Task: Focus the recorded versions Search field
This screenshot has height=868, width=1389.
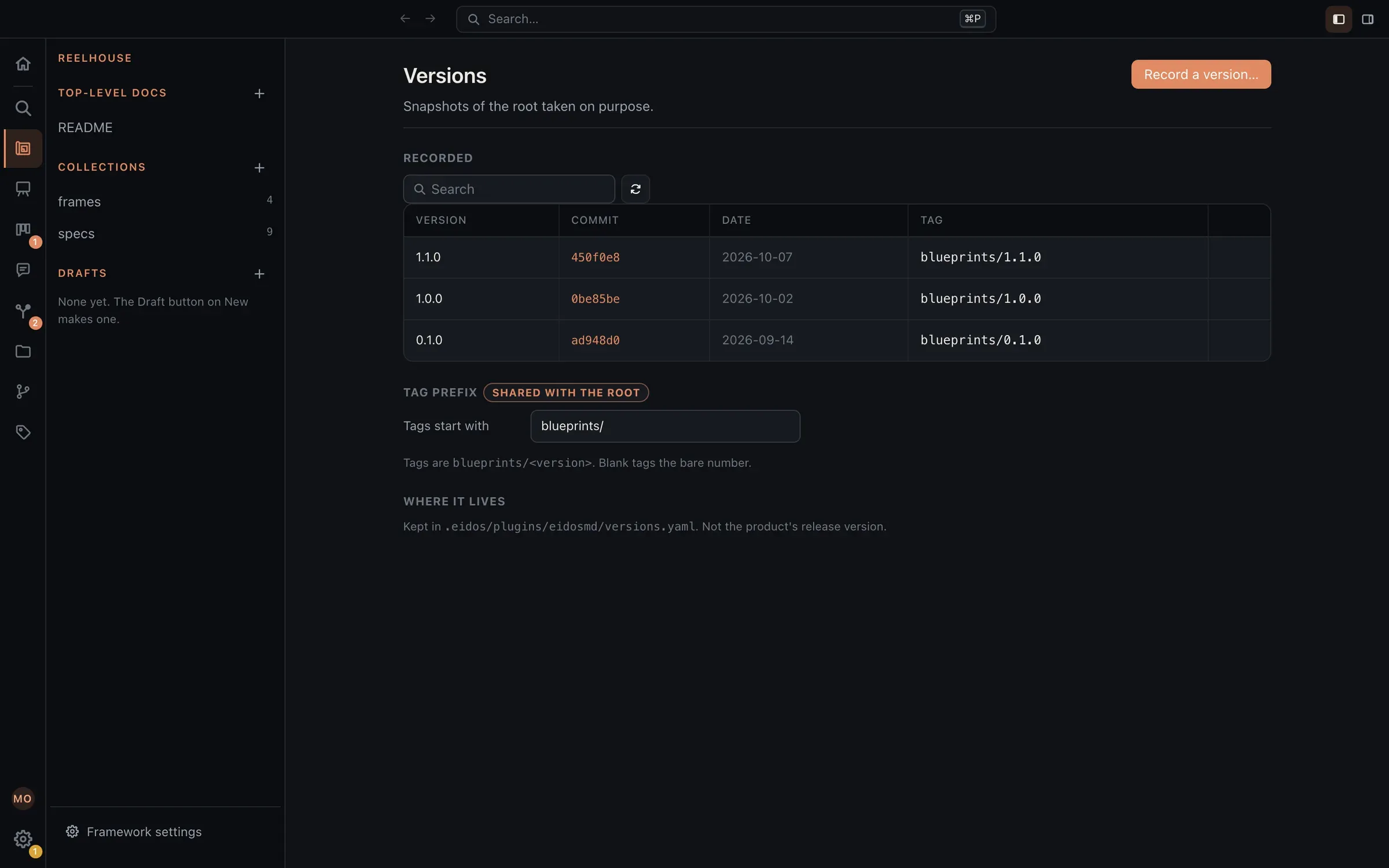Action: click(509, 189)
